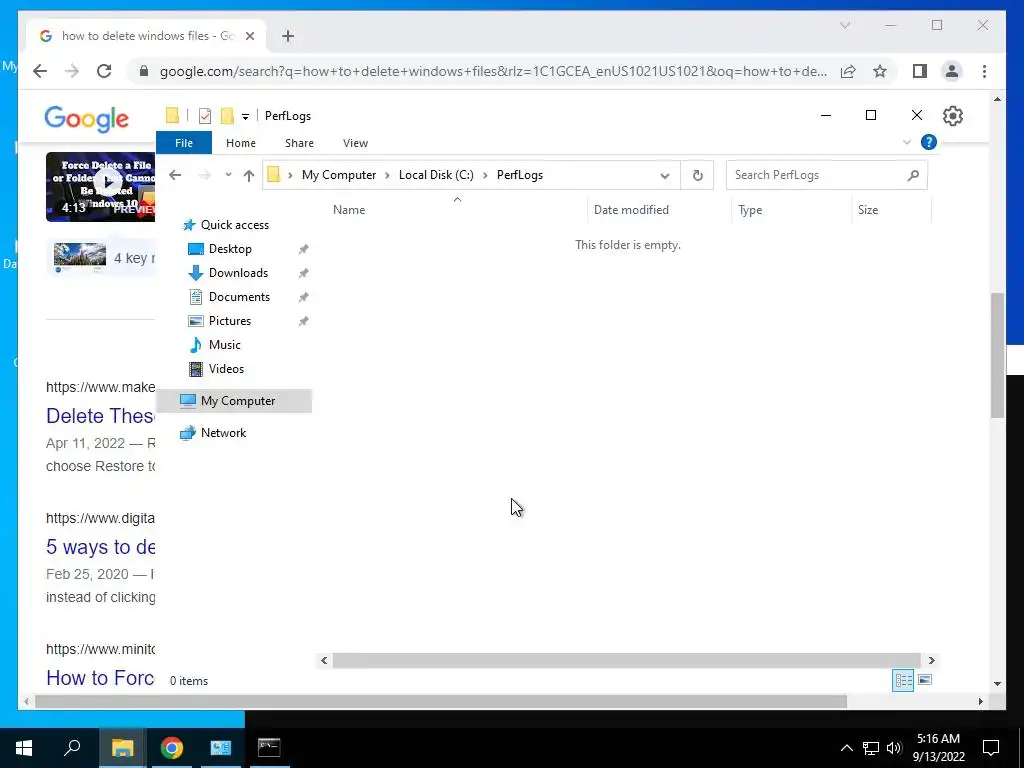Switch to Details view layout
This screenshot has width=1024, height=768.
(x=903, y=680)
